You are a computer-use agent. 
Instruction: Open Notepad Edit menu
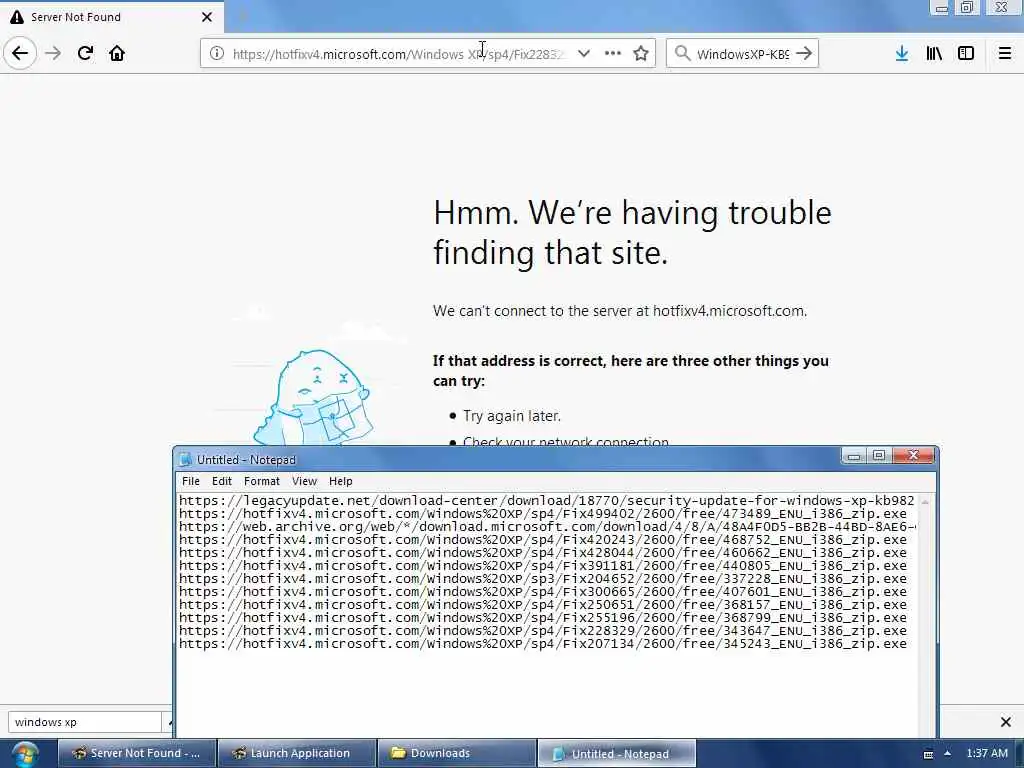pyautogui.click(x=222, y=481)
